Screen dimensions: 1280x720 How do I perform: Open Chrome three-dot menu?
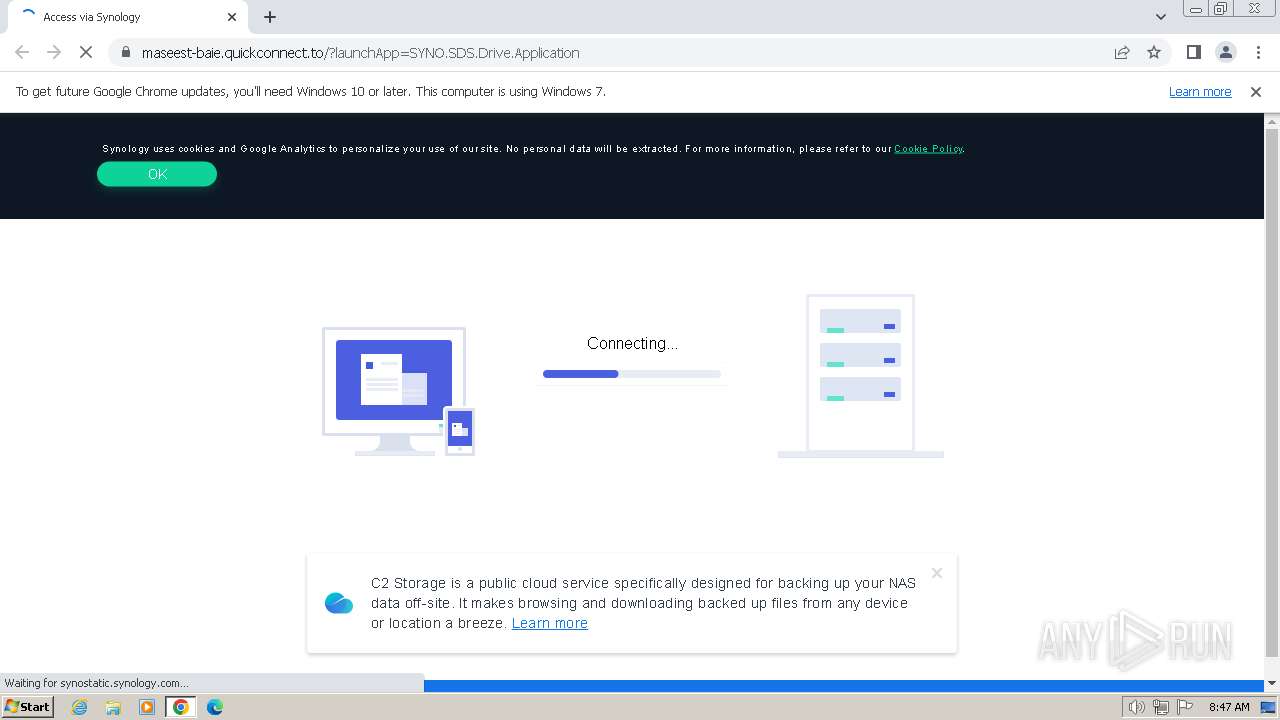(x=1257, y=53)
